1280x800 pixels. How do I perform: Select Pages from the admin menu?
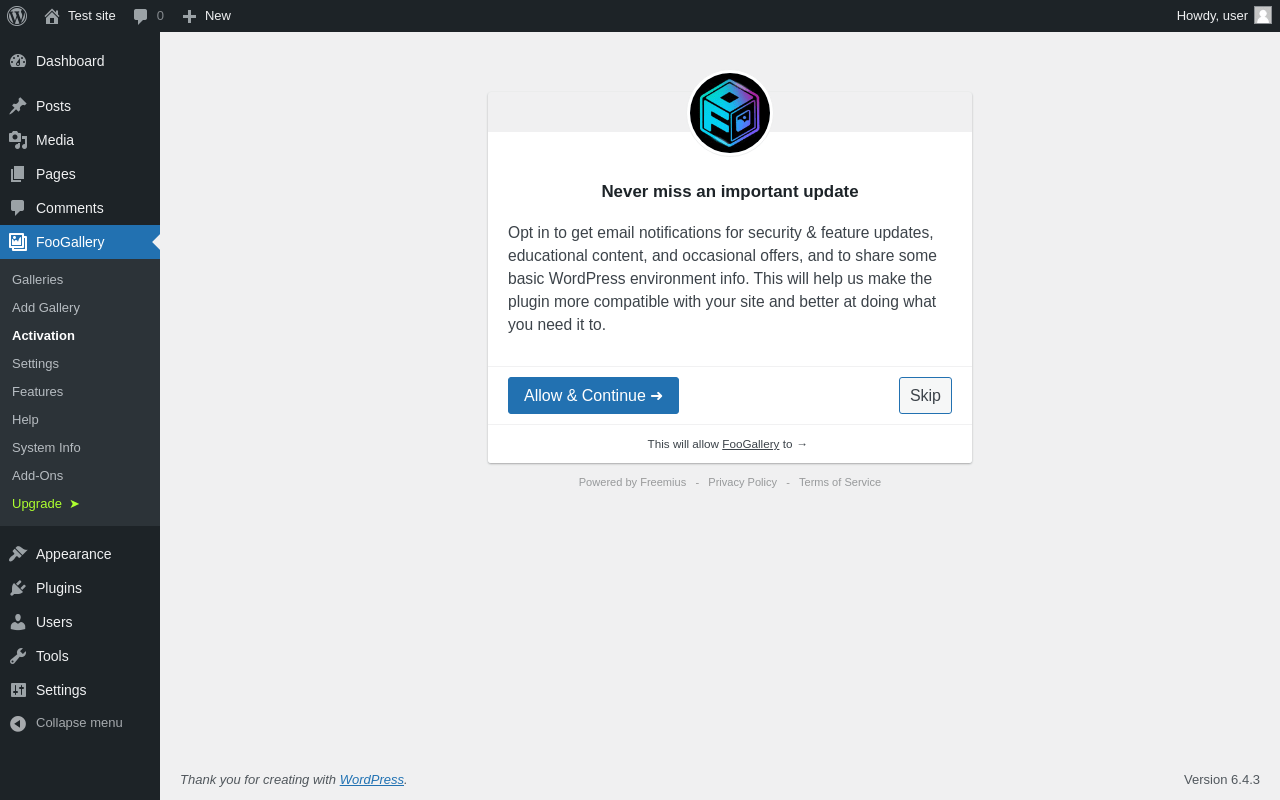80,174
